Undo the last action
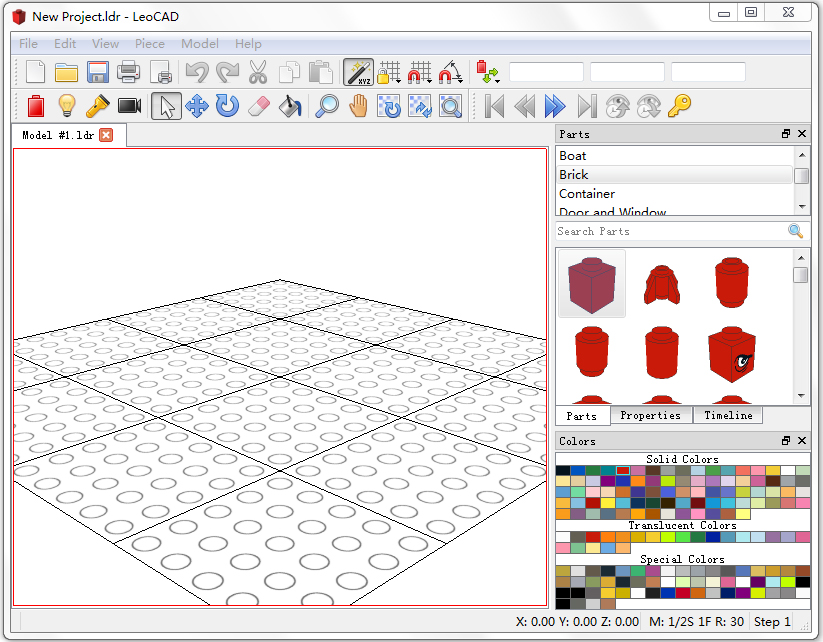Viewport: 823px width, 642px height. tap(197, 72)
